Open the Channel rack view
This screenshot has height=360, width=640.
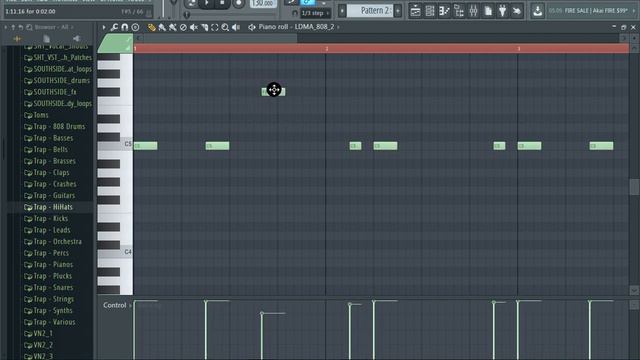[430, 11]
